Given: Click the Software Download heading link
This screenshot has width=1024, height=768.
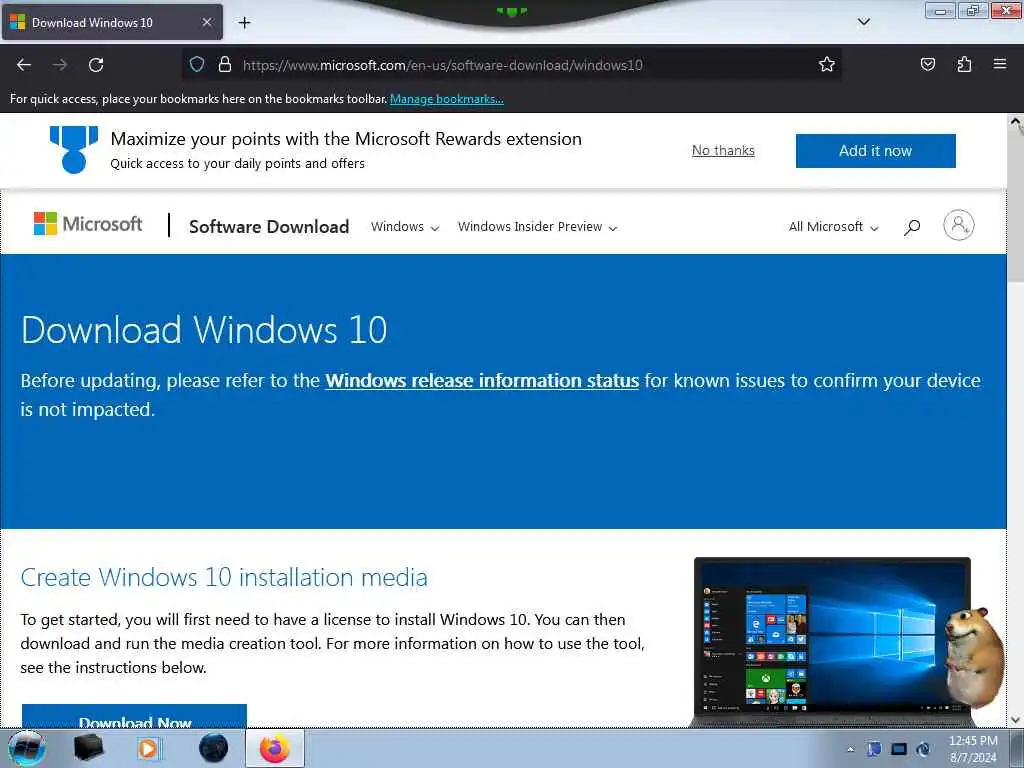Looking at the screenshot, I should pyautogui.click(x=269, y=227).
